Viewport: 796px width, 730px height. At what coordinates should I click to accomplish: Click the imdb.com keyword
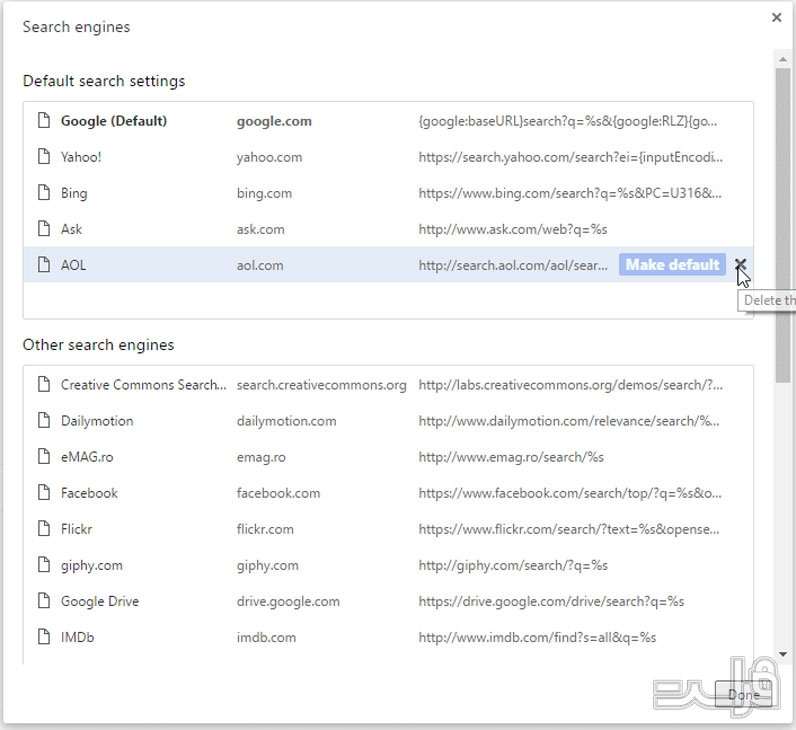click(x=267, y=638)
